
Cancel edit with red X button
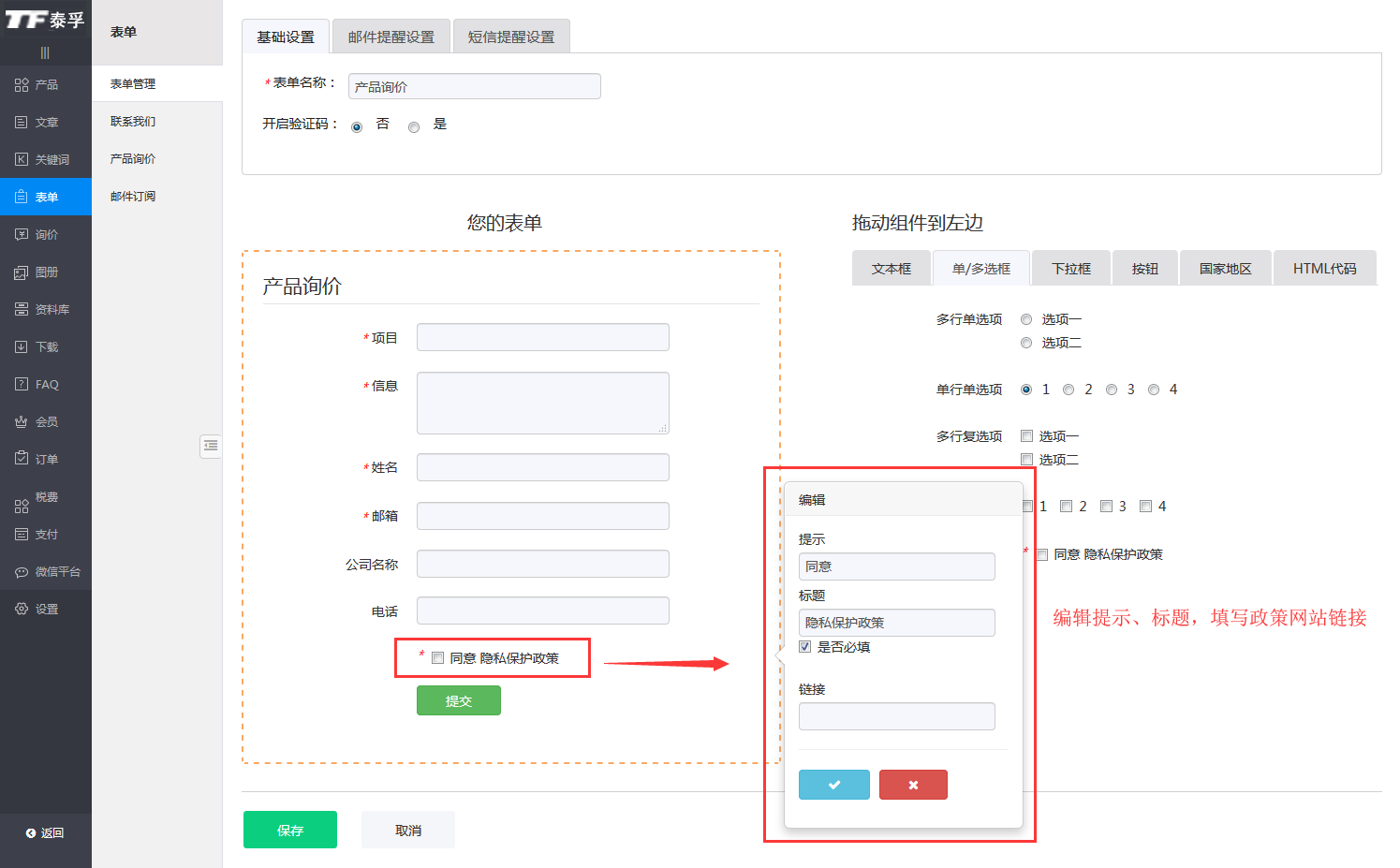pyautogui.click(x=913, y=785)
